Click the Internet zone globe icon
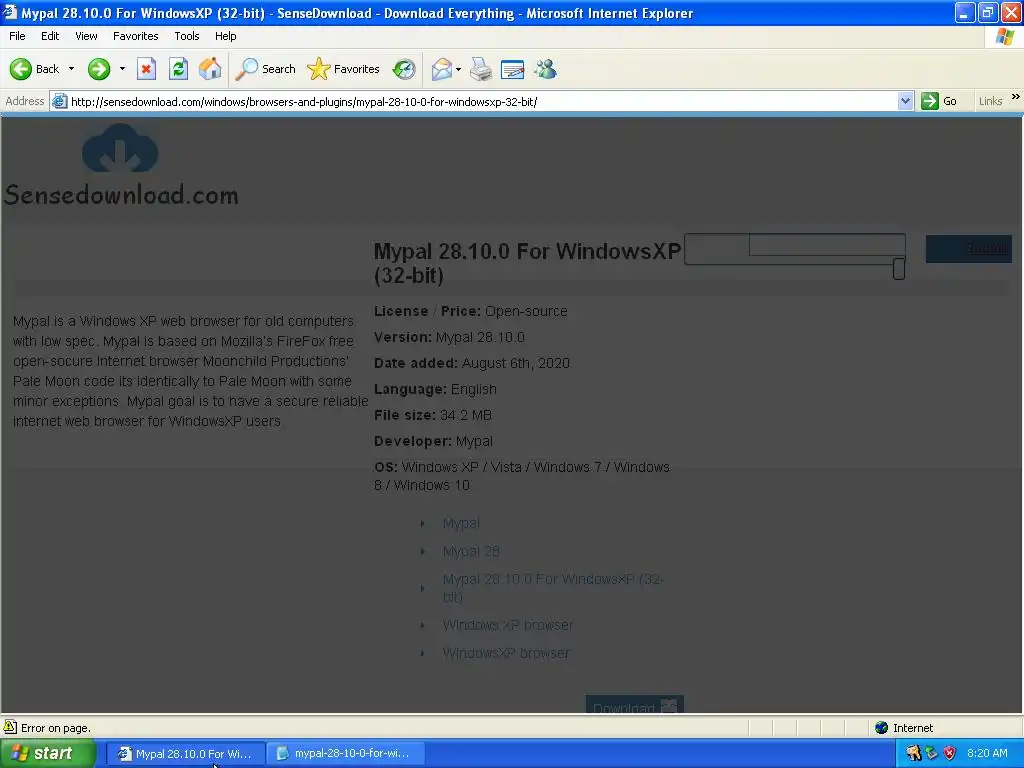The height and width of the screenshot is (768, 1024). [882, 728]
